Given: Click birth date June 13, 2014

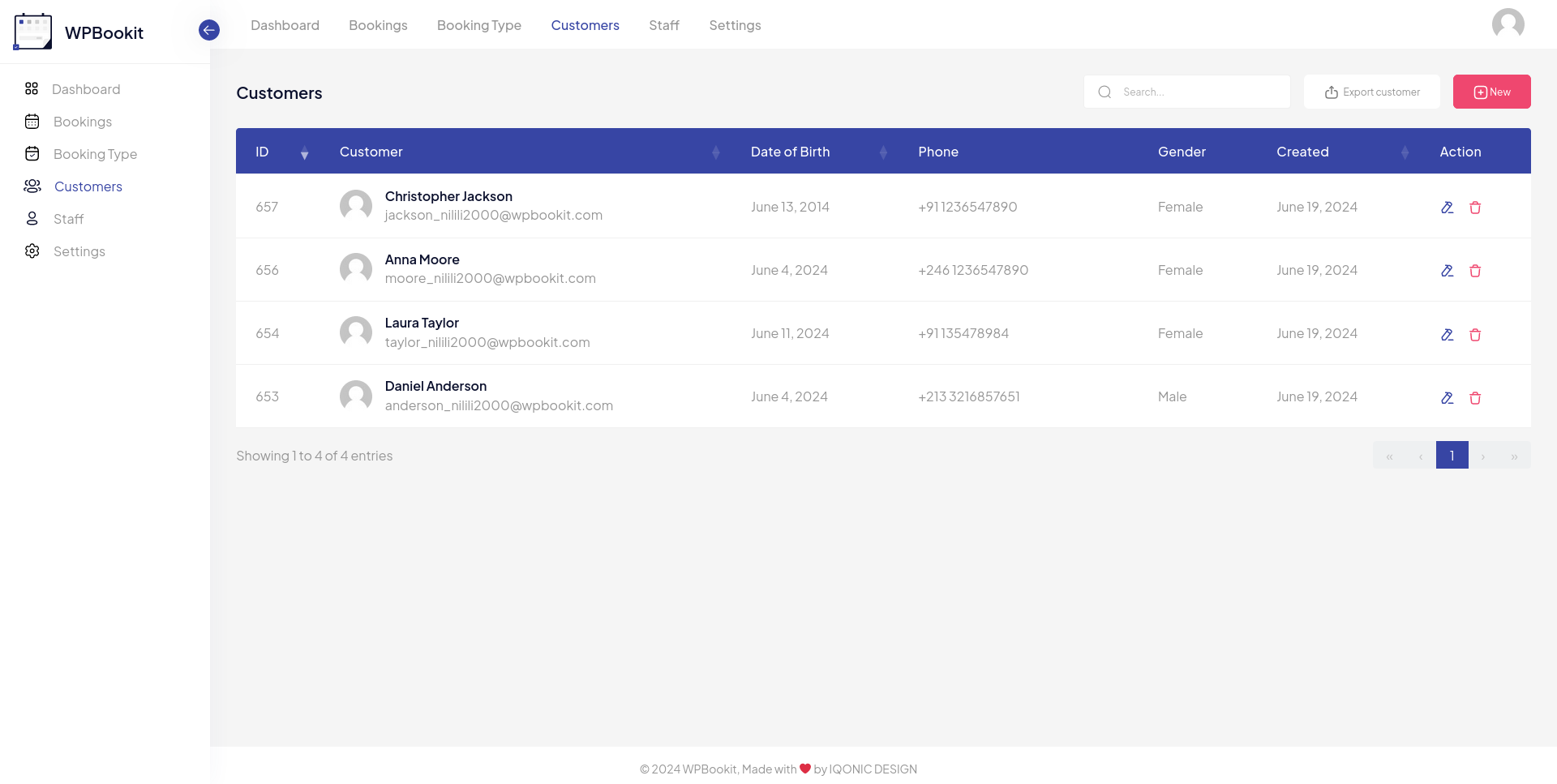Looking at the screenshot, I should [790, 207].
